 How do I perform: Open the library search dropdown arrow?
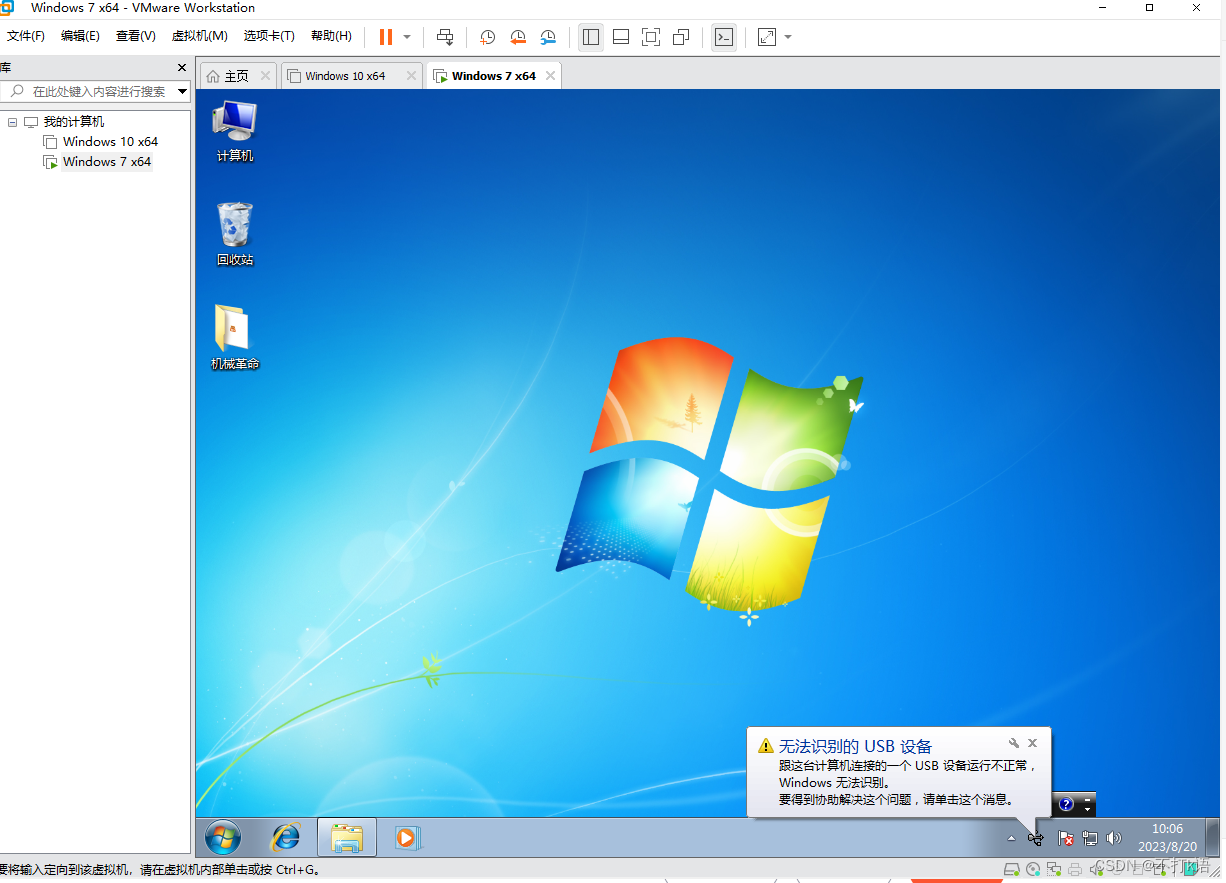(x=183, y=91)
